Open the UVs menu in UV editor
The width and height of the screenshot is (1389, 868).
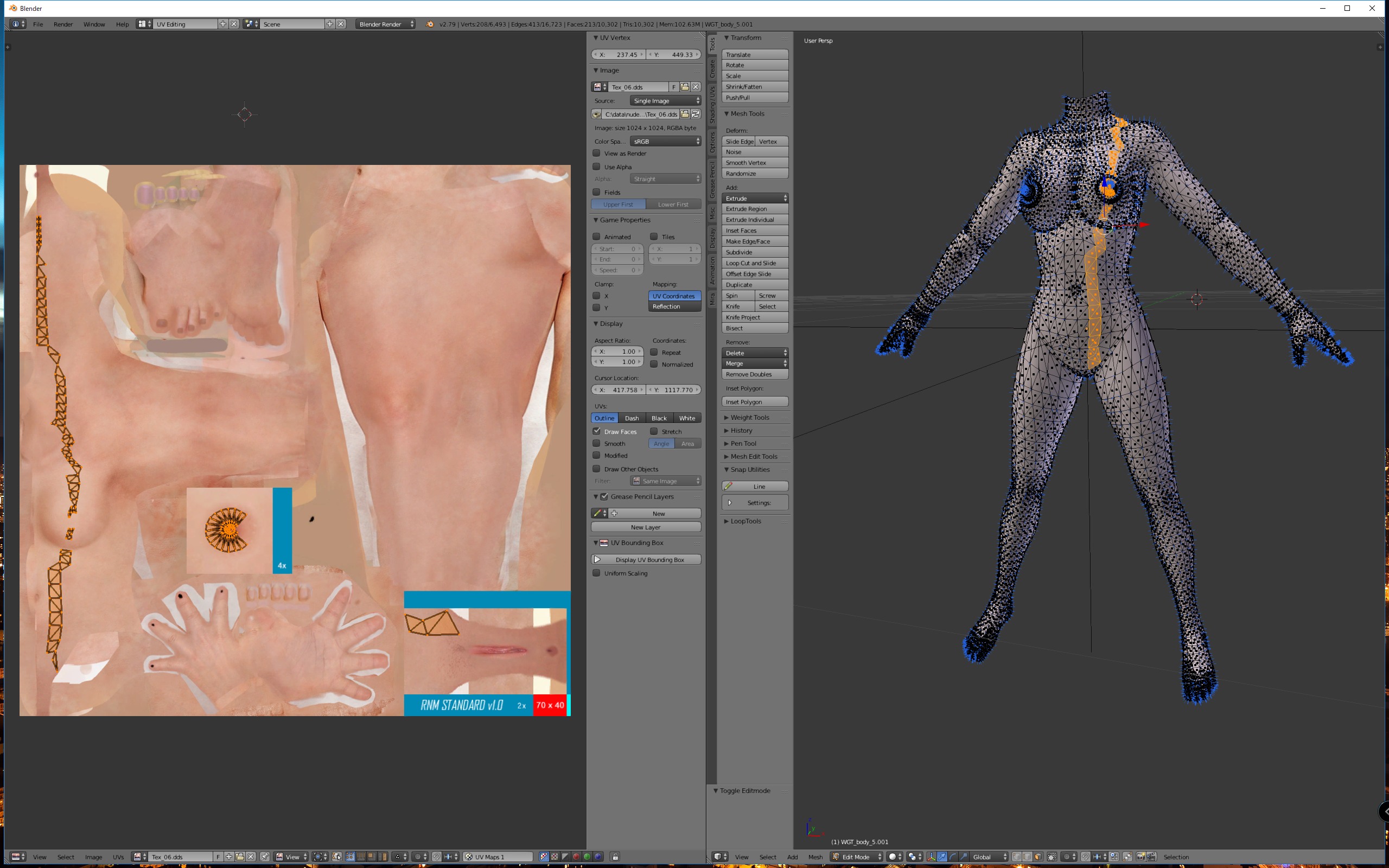[118, 857]
